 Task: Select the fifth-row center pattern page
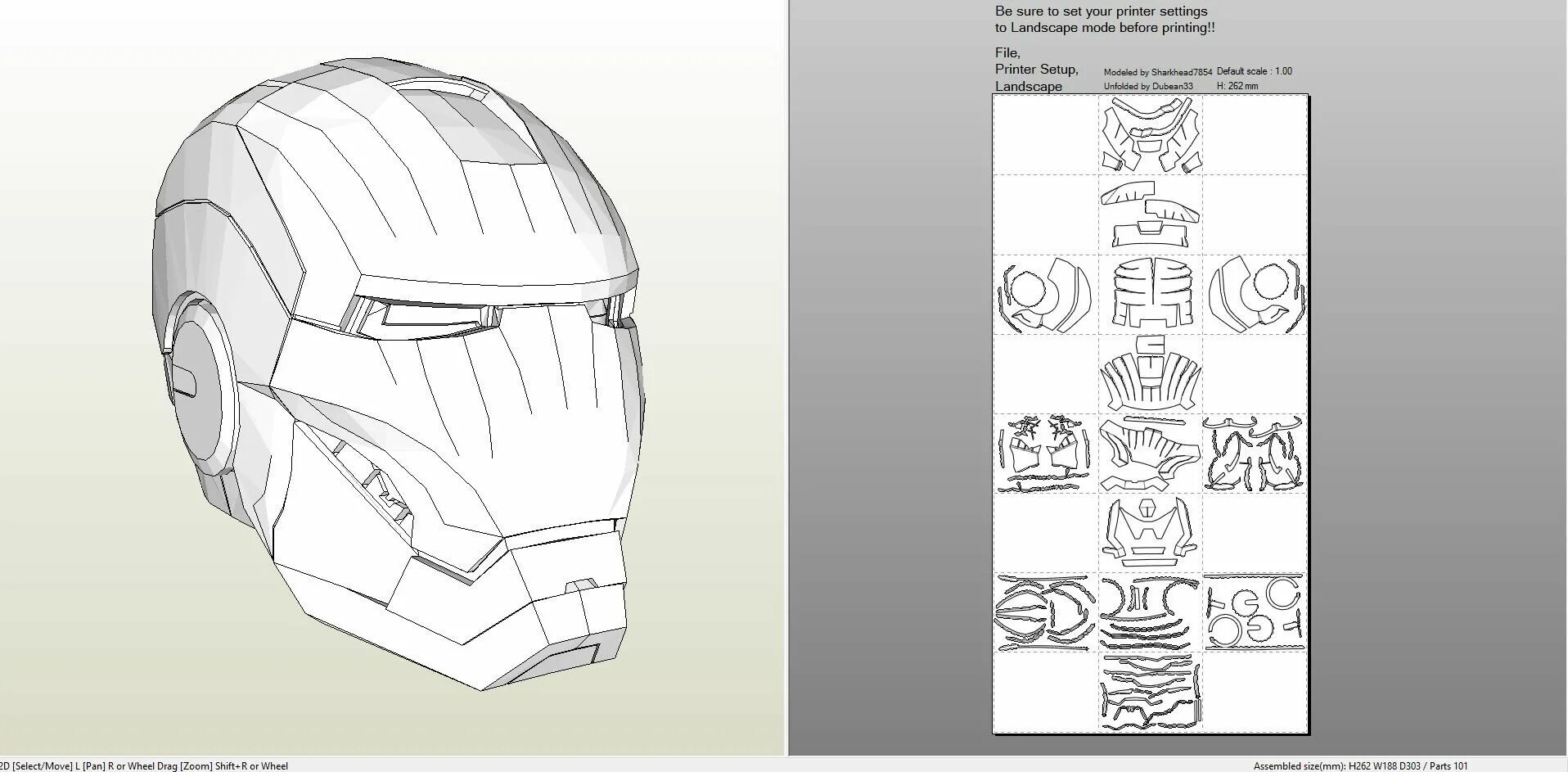tap(1151, 454)
